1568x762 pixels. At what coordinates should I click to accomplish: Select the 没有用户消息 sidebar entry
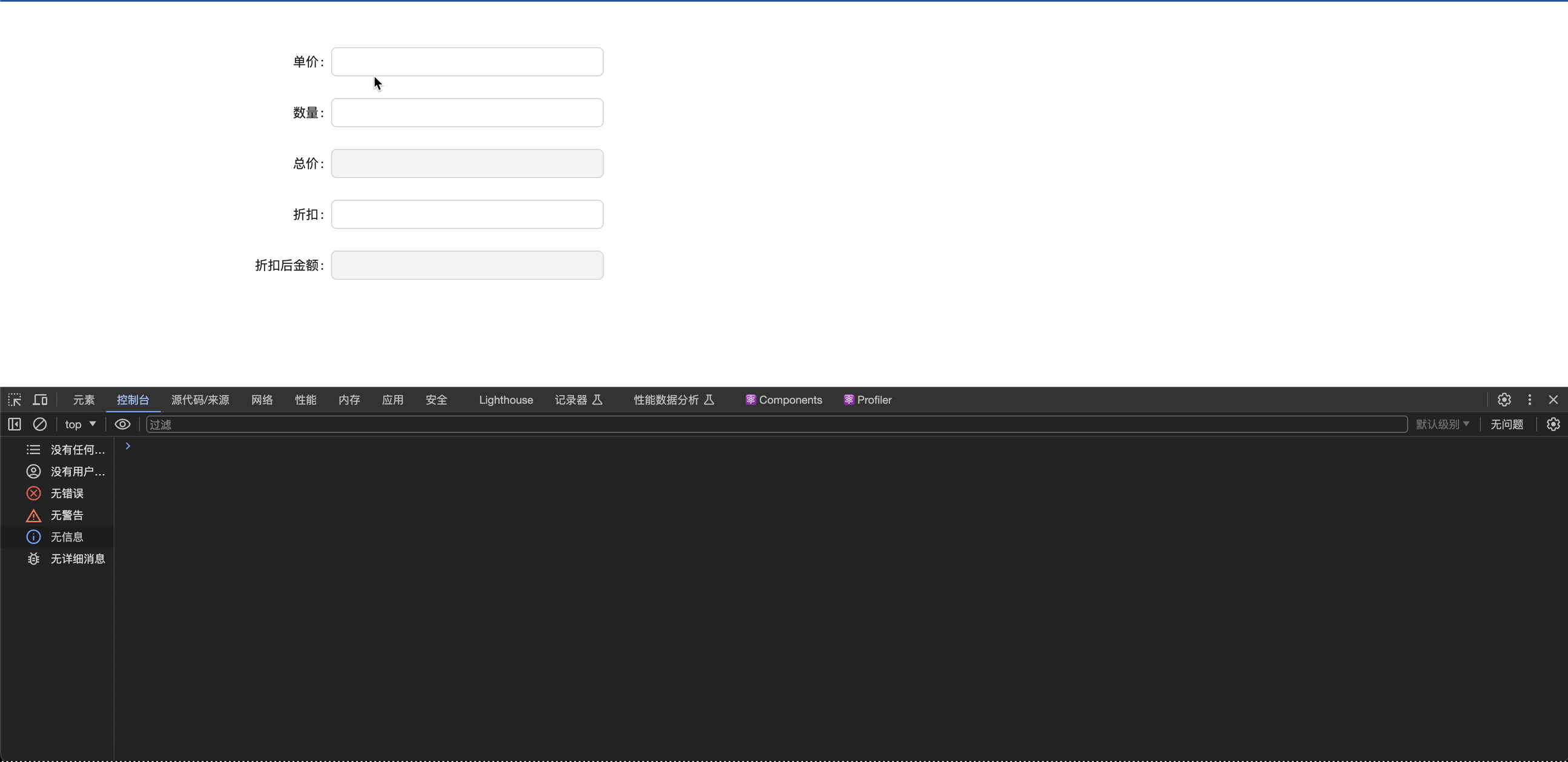[66, 471]
